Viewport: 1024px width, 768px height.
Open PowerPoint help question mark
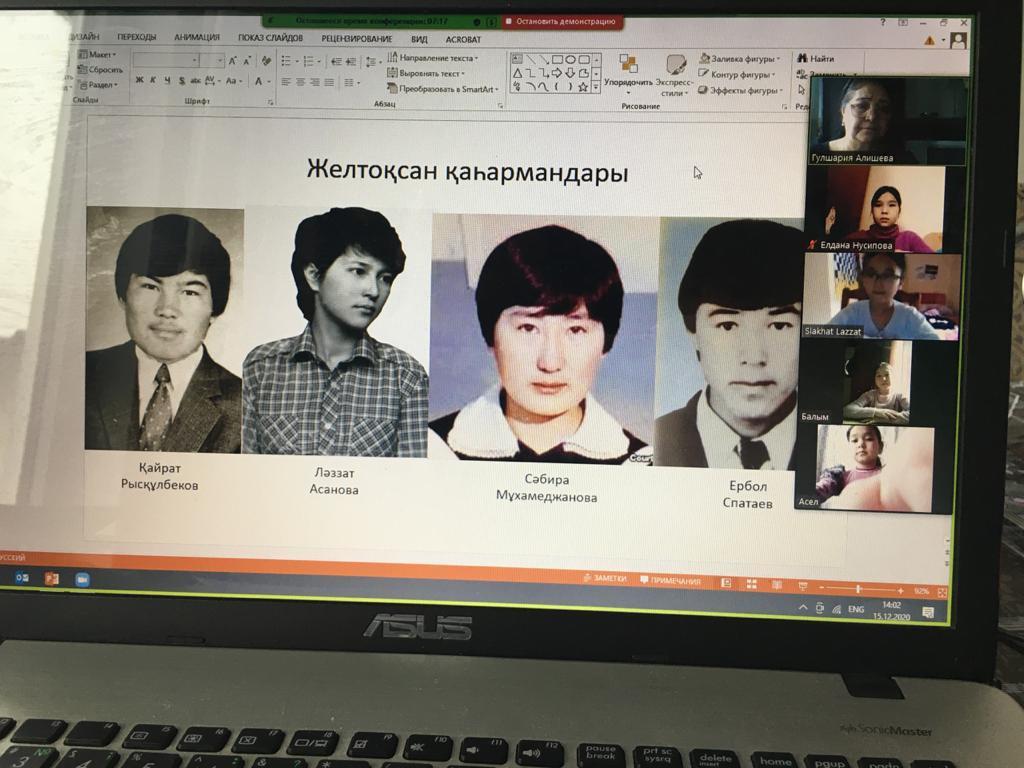tap(882, 23)
